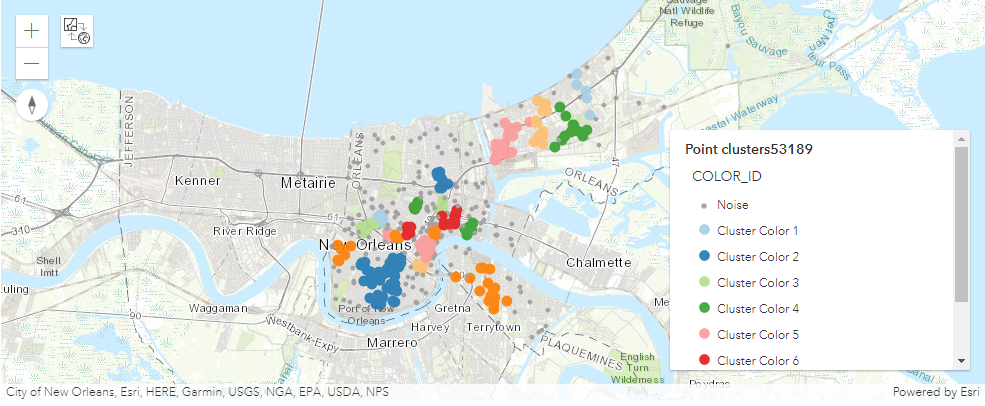Viewport: 985px width, 406px height.
Task: Click the legend scrollbar thumb
Action: [x=961, y=224]
